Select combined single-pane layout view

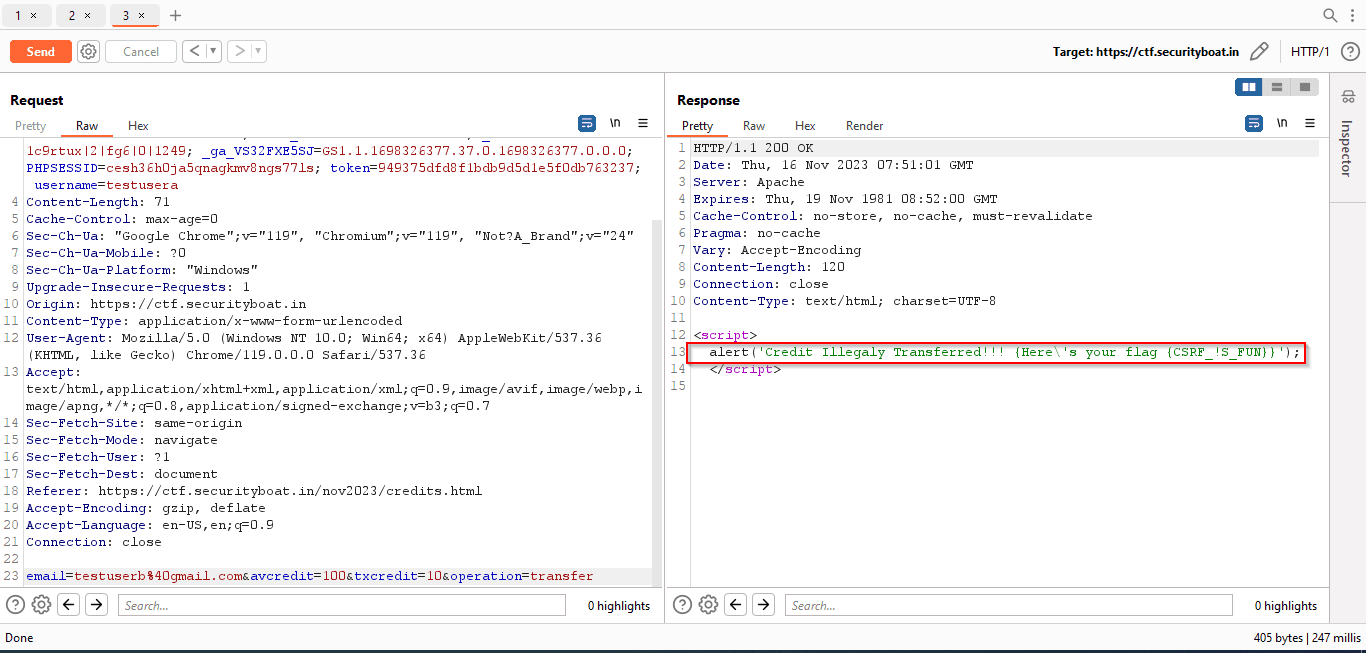(1304, 87)
